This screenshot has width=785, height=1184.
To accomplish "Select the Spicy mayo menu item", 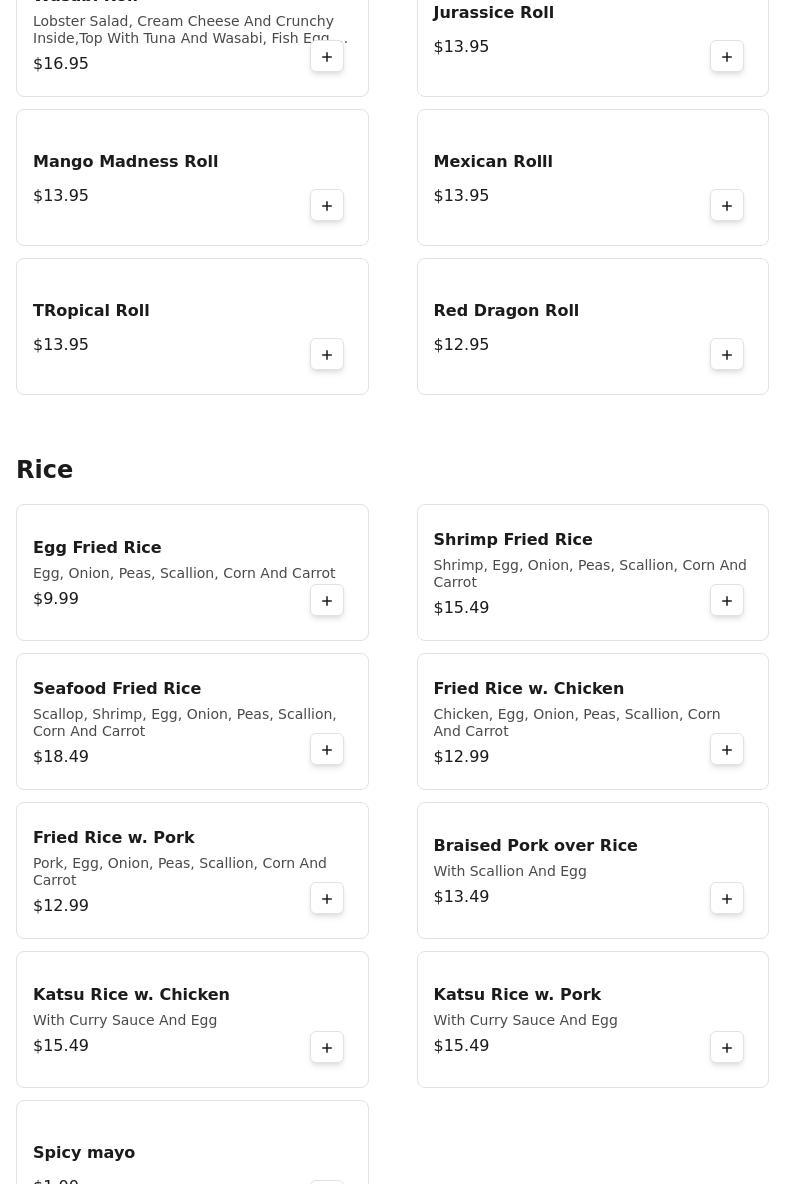I will pyautogui.click(x=84, y=1152).
